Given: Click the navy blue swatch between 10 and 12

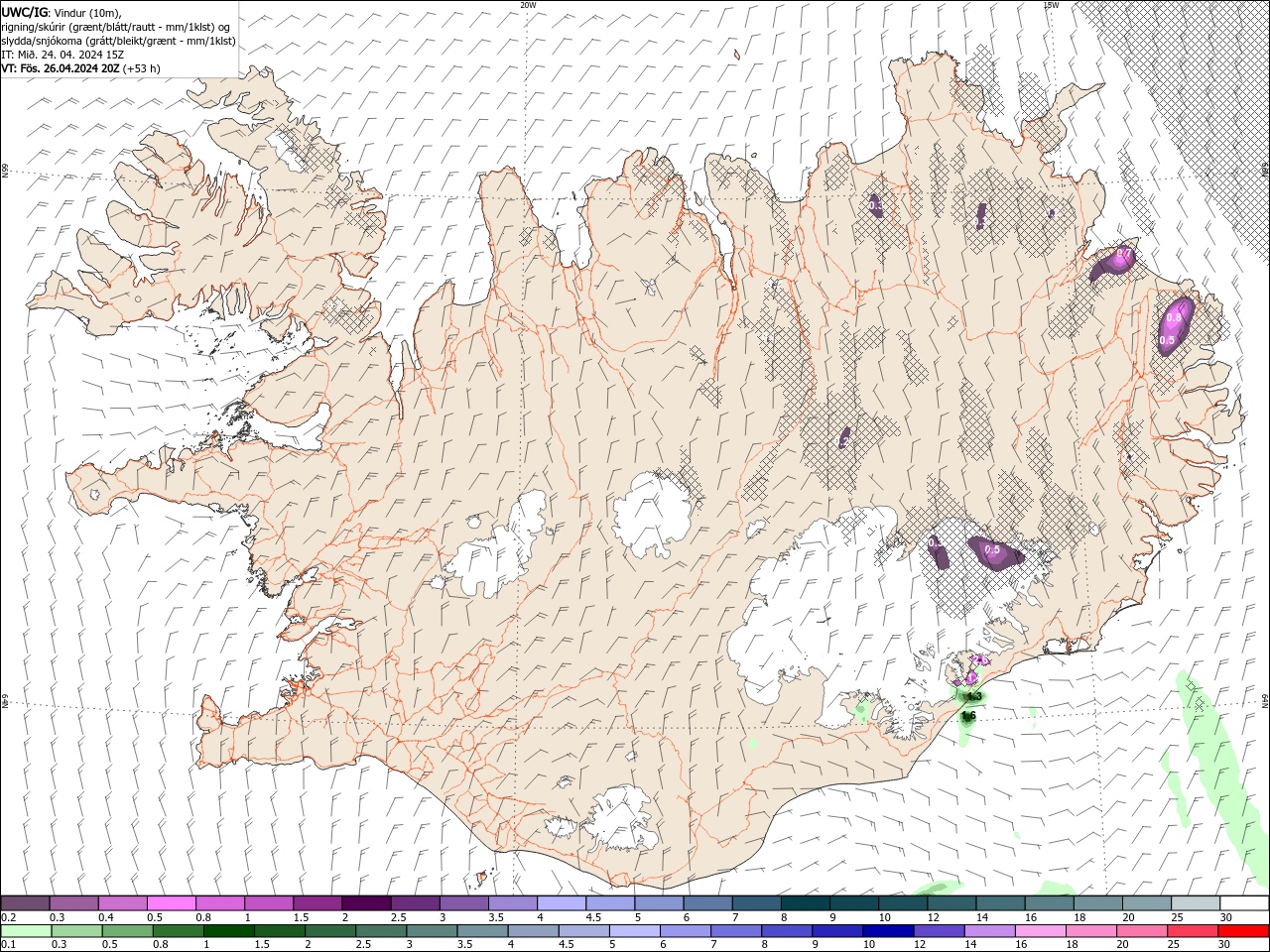Looking at the screenshot, I should [x=886, y=931].
